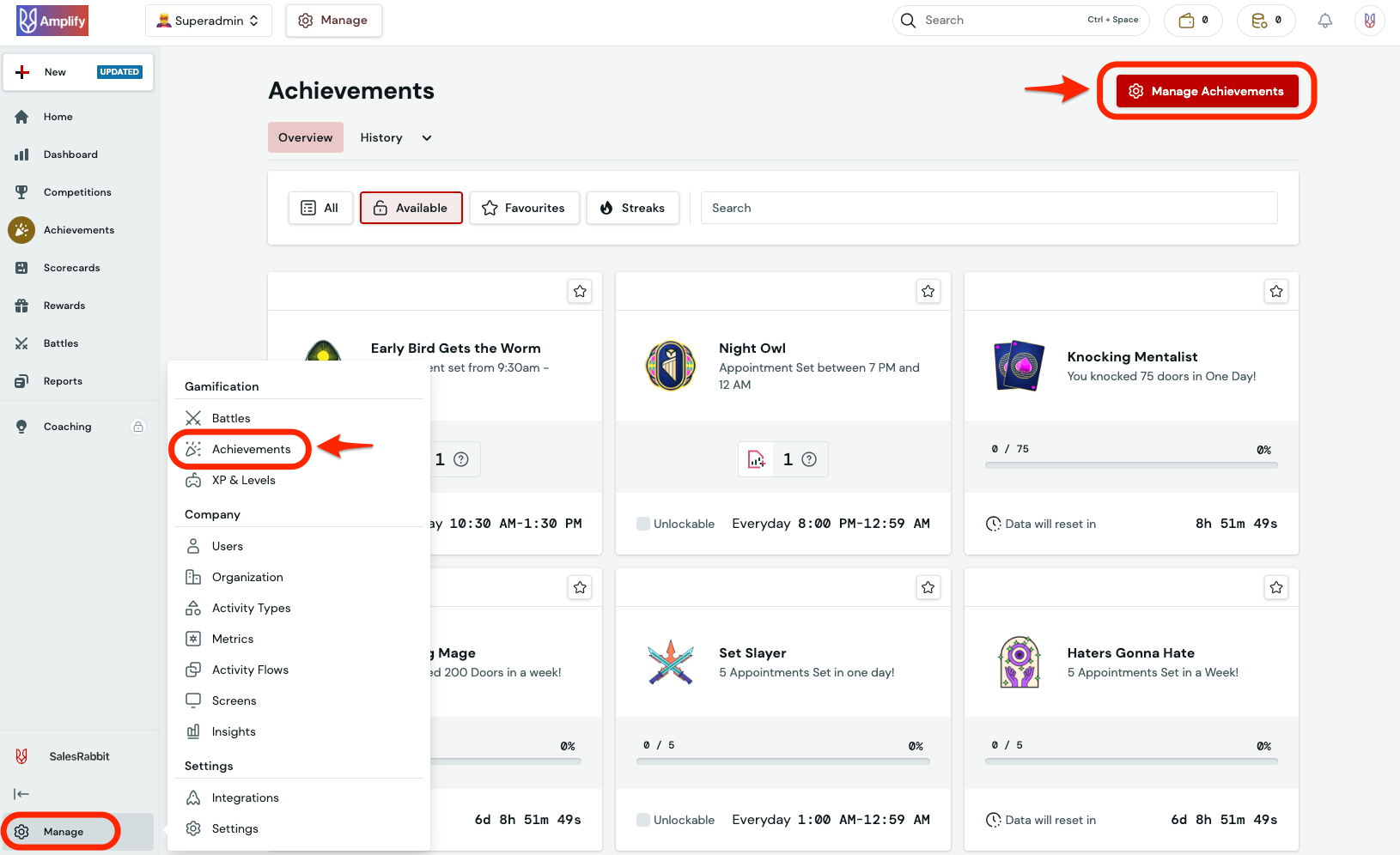Collapse the left sidebar with the arrow

(x=21, y=793)
